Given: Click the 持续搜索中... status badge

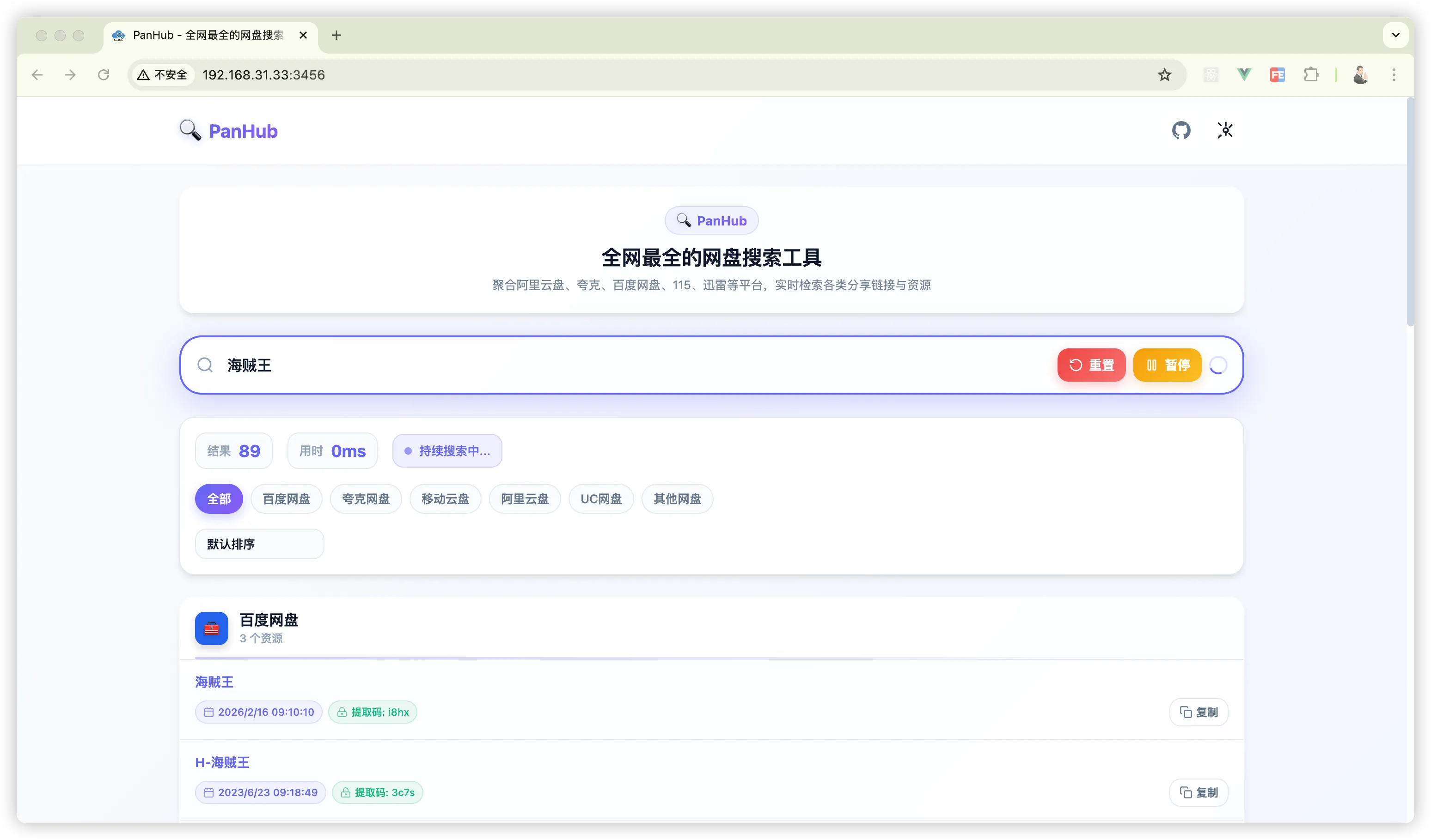Looking at the screenshot, I should click(x=447, y=450).
